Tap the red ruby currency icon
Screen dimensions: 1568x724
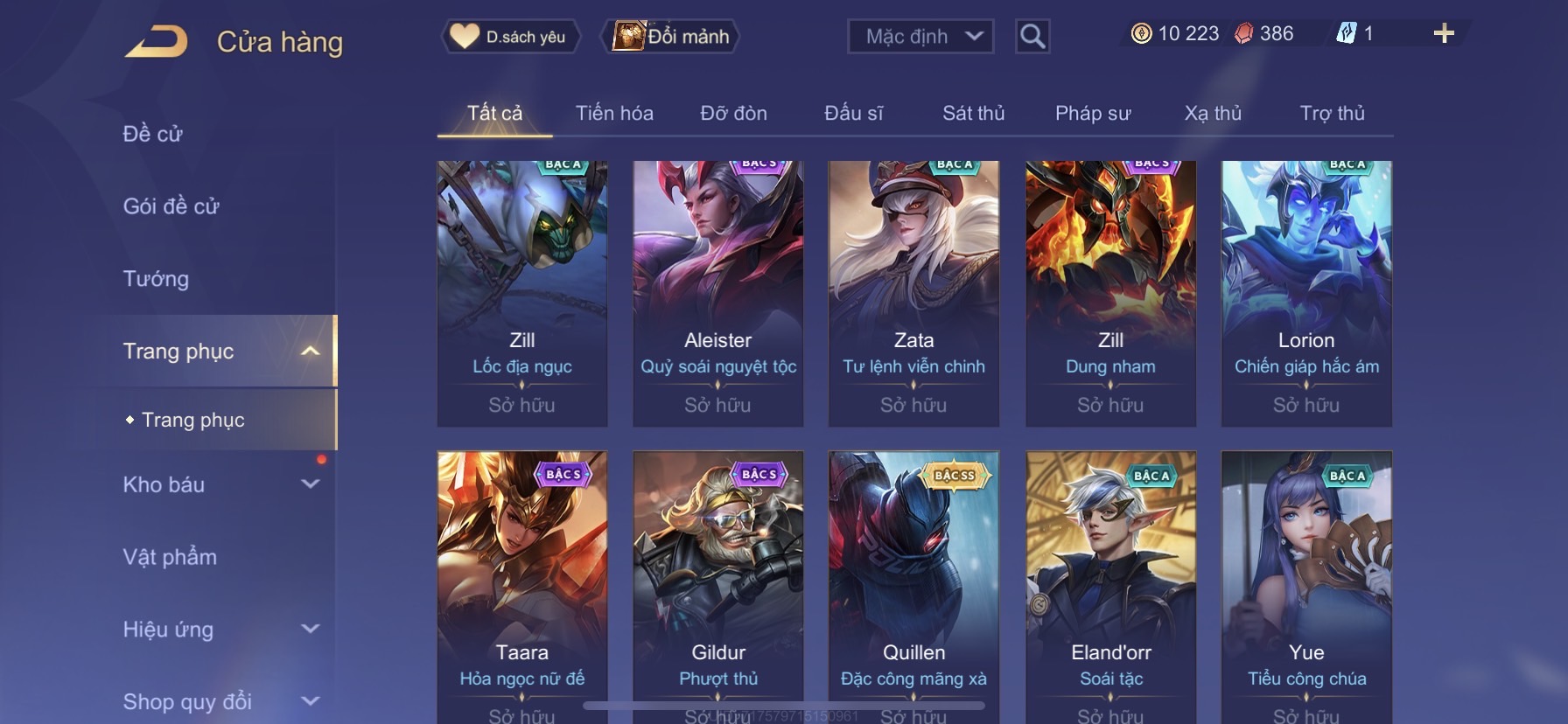pyautogui.click(x=1243, y=34)
